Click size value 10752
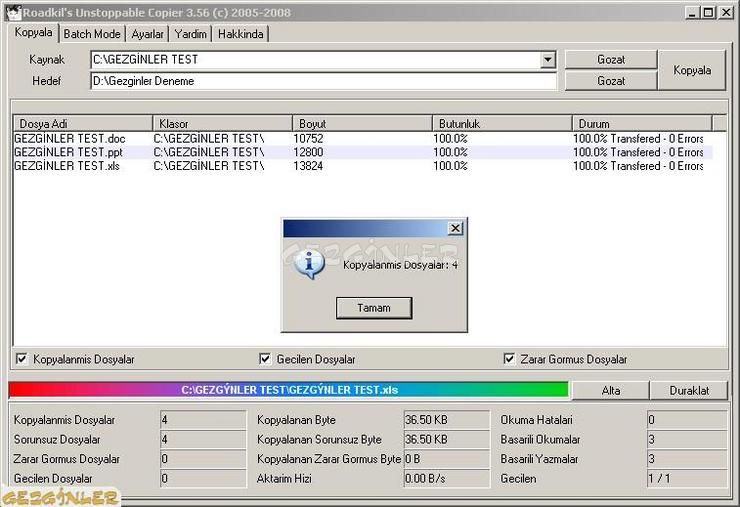Image resolution: width=740 pixels, height=507 pixels. 308,138
